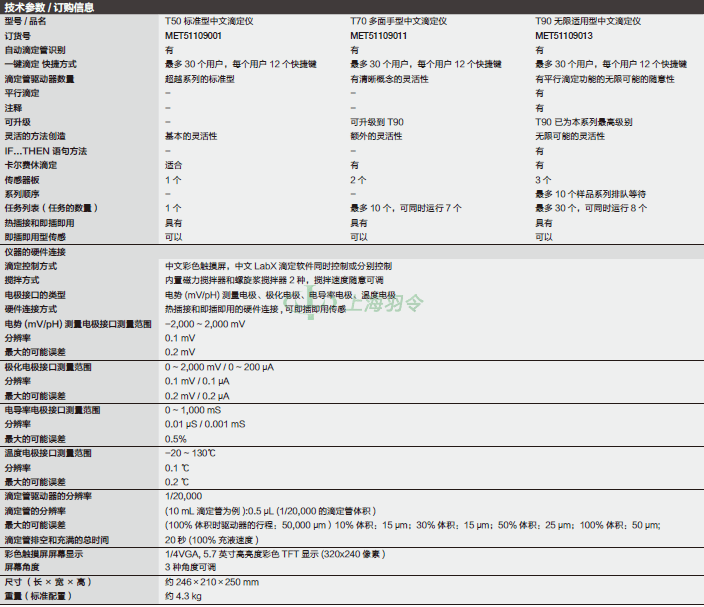Click '0.2 ℃' maximum error value

point(177,482)
